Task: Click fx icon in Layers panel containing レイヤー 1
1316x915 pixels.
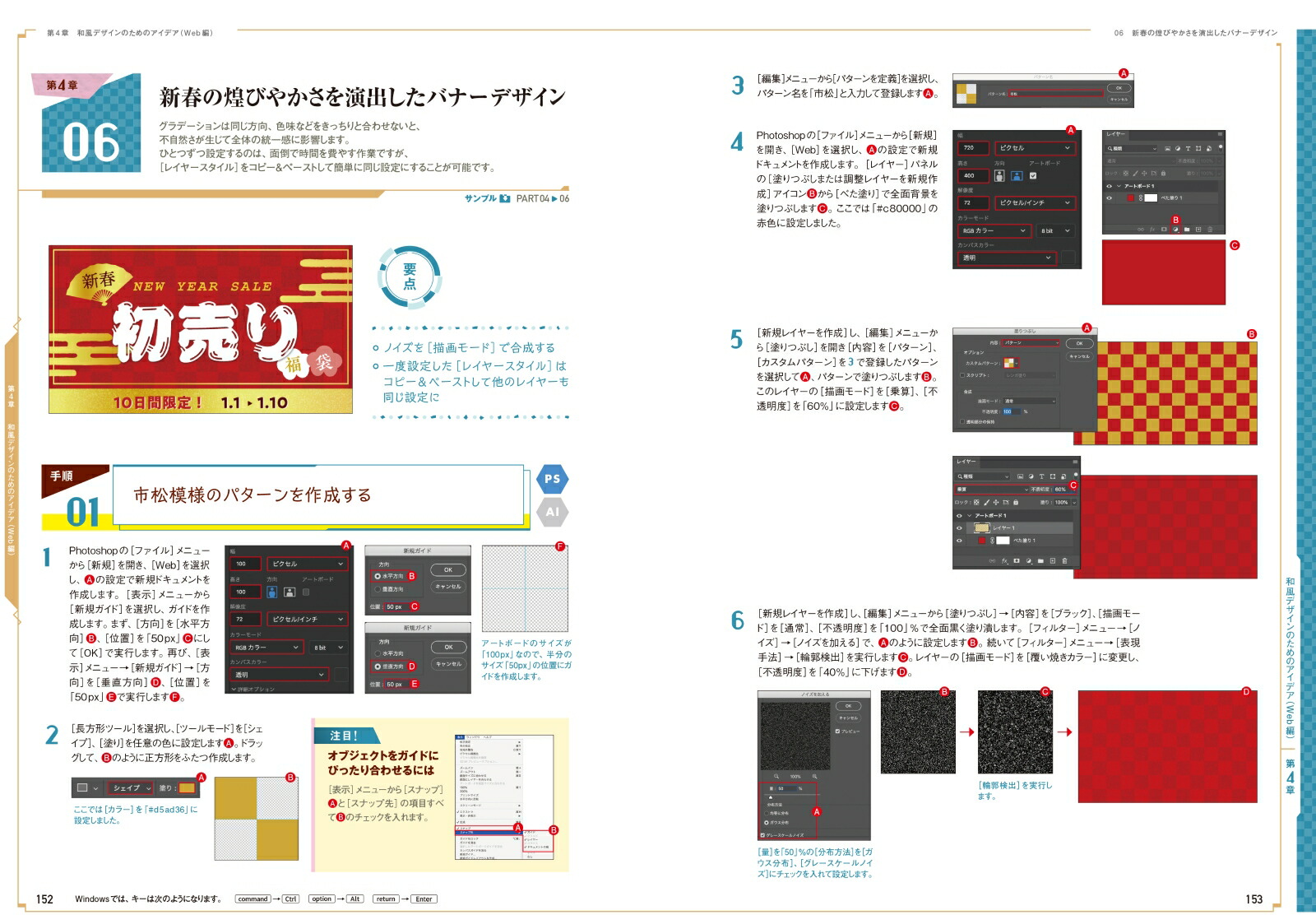Action: coord(1004,560)
